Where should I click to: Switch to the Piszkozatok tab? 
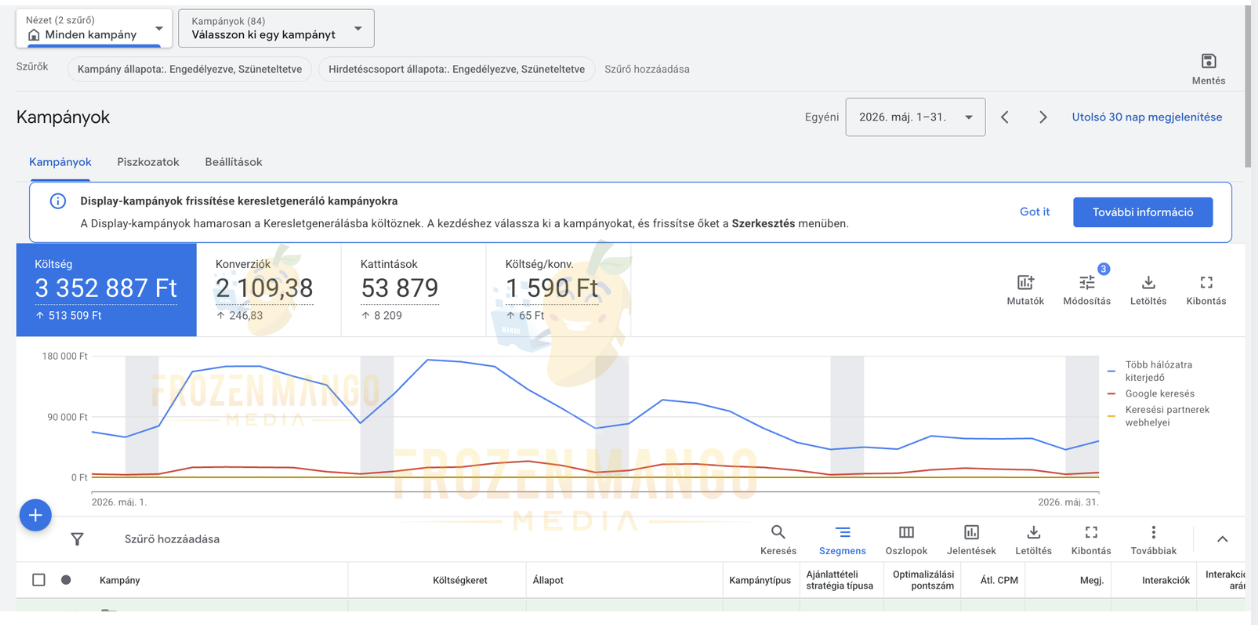click(x=148, y=162)
